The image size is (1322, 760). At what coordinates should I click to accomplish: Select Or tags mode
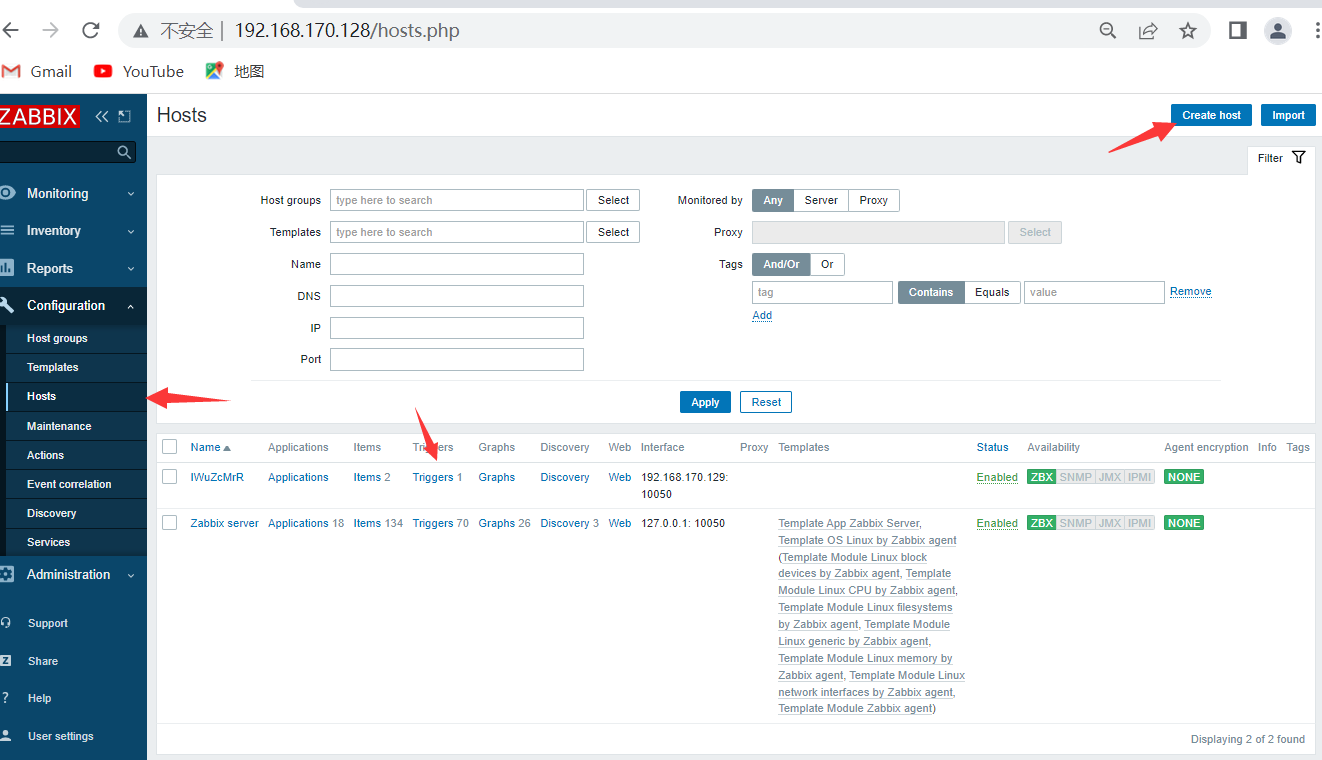[x=827, y=264]
